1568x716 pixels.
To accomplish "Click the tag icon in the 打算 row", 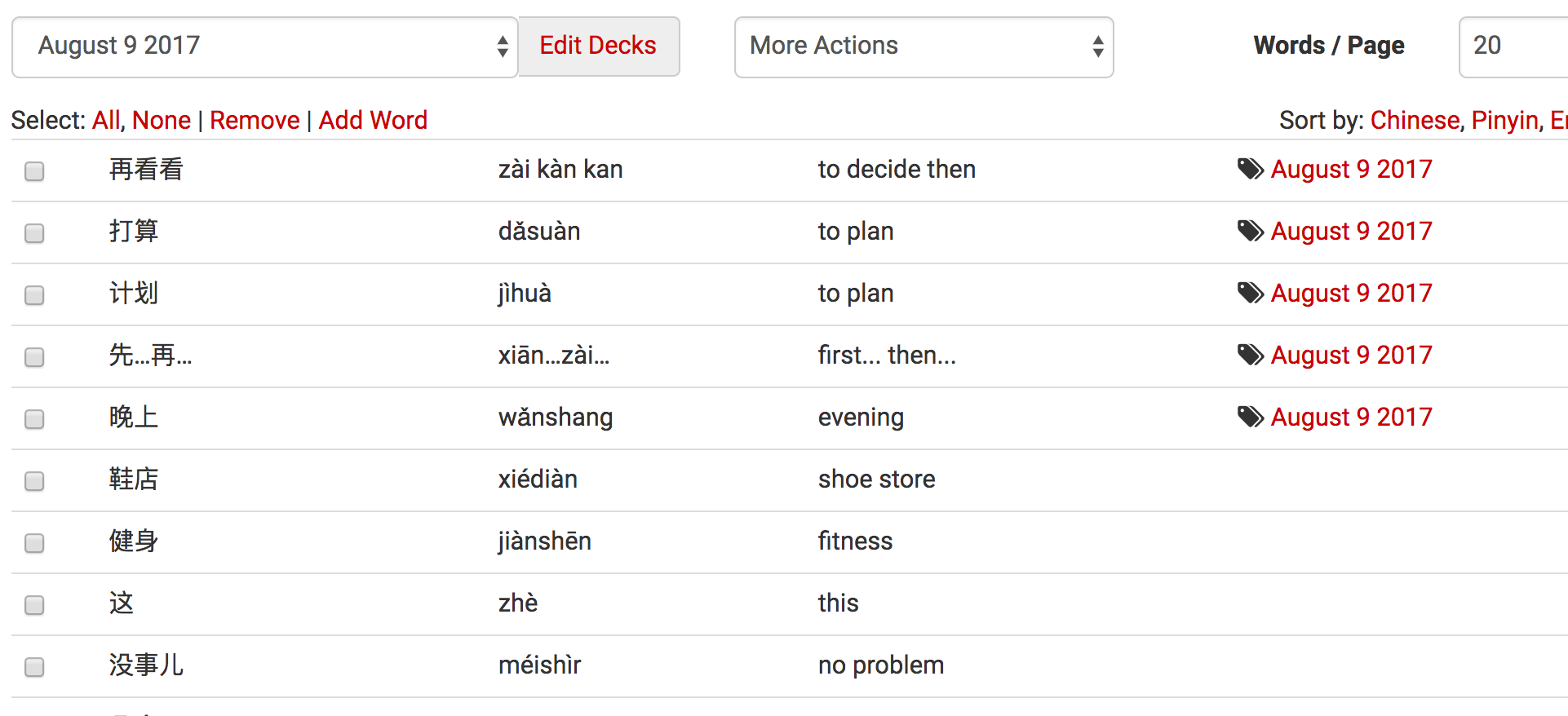I will pos(1250,231).
